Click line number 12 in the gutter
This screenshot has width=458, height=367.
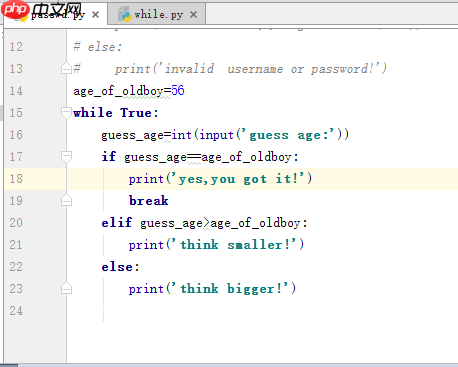tap(16, 47)
